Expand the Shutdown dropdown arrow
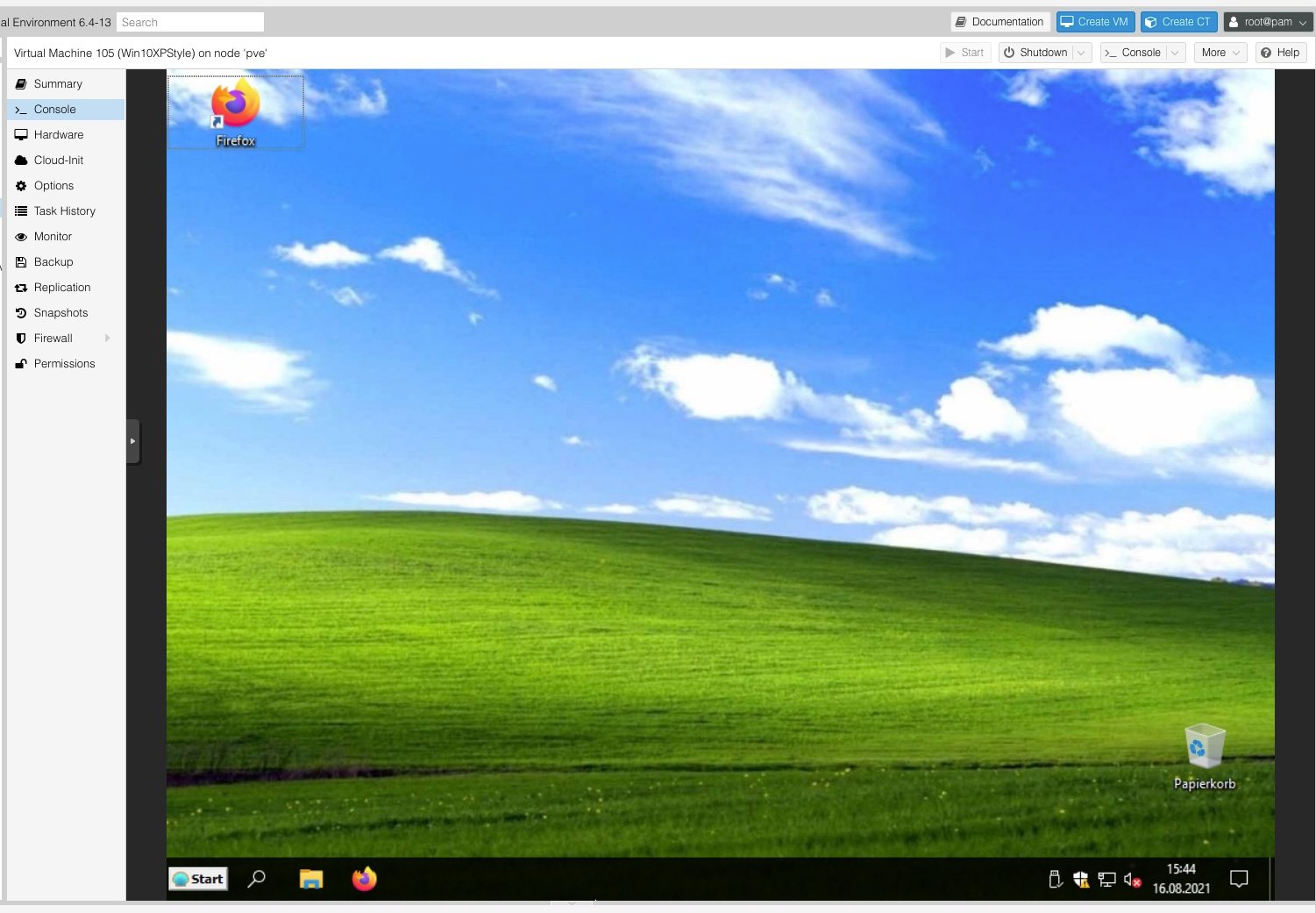This screenshot has height=913, width=1316. coord(1082,53)
